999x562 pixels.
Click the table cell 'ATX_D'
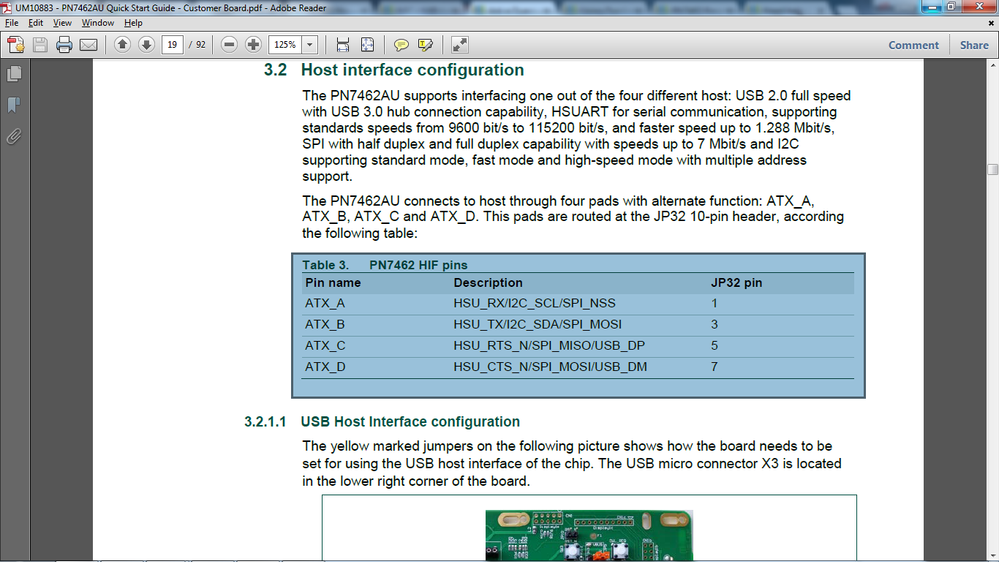[x=325, y=367]
